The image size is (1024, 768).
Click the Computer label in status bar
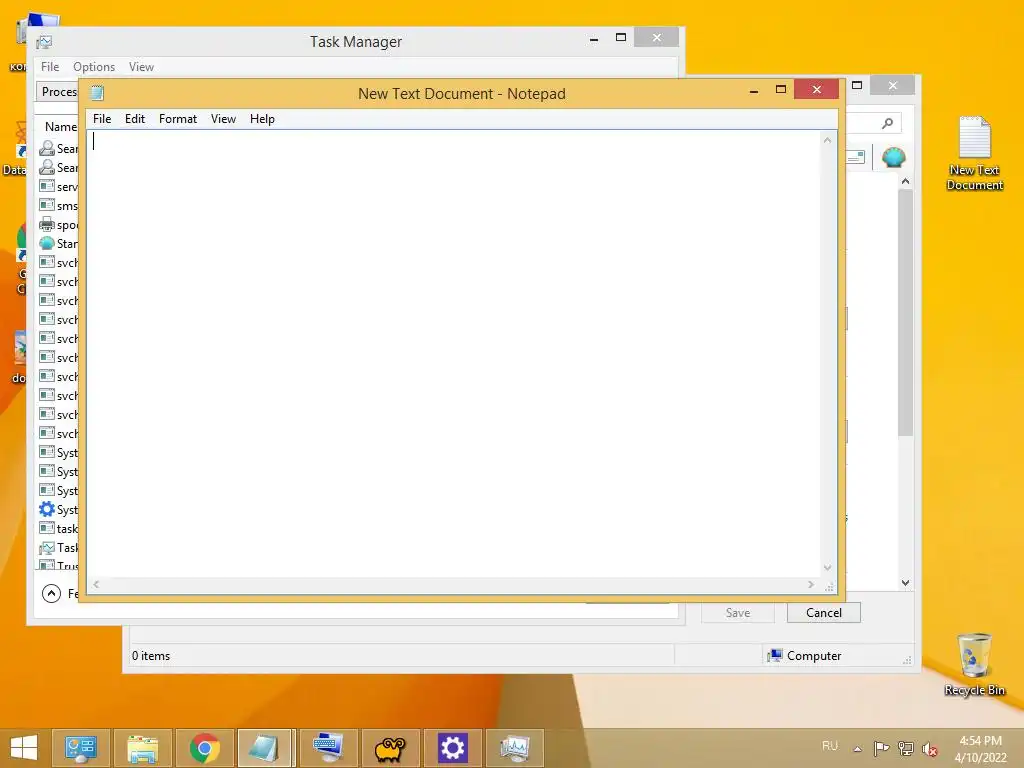click(x=814, y=656)
